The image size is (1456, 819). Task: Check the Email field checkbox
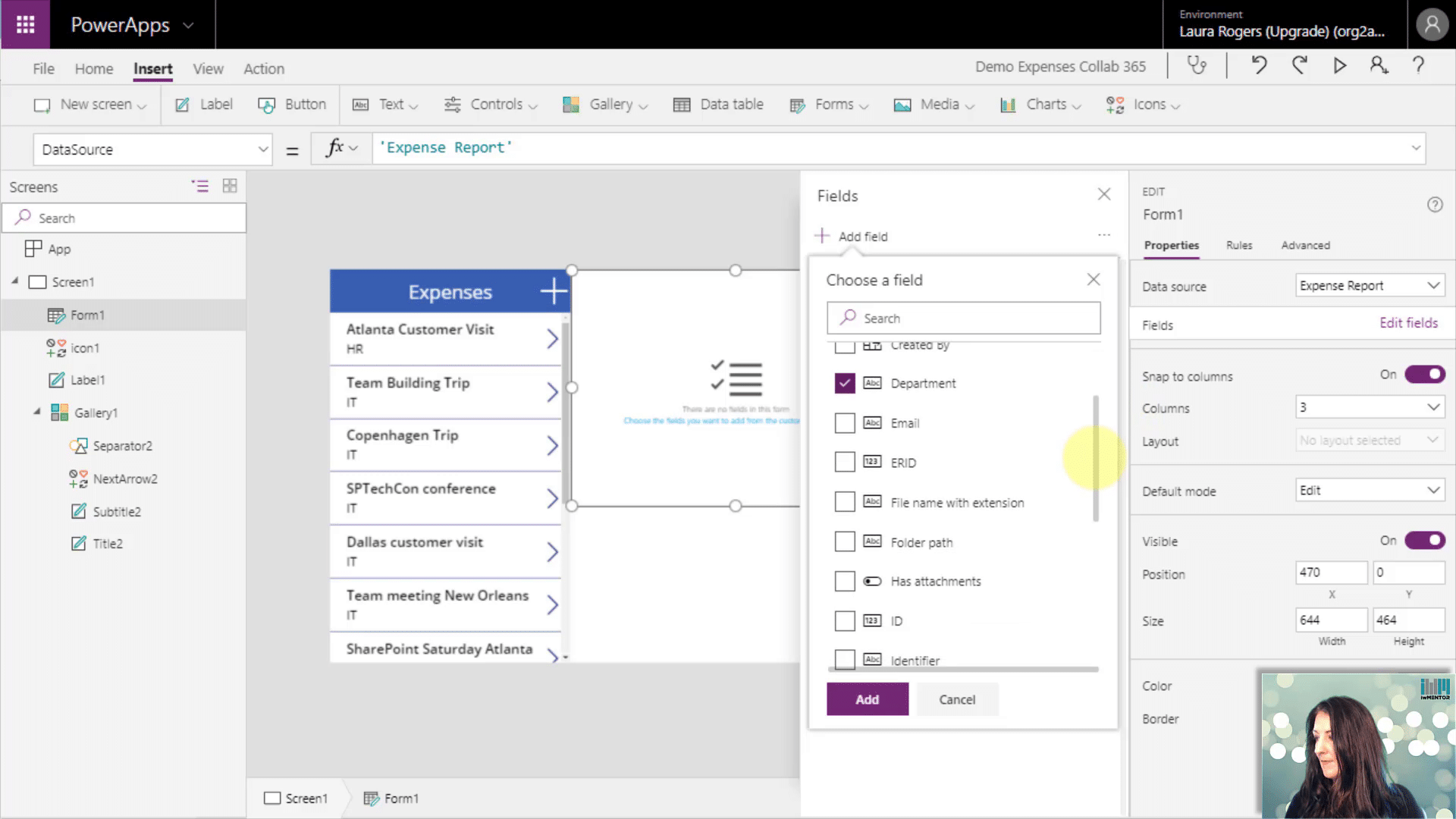(845, 422)
